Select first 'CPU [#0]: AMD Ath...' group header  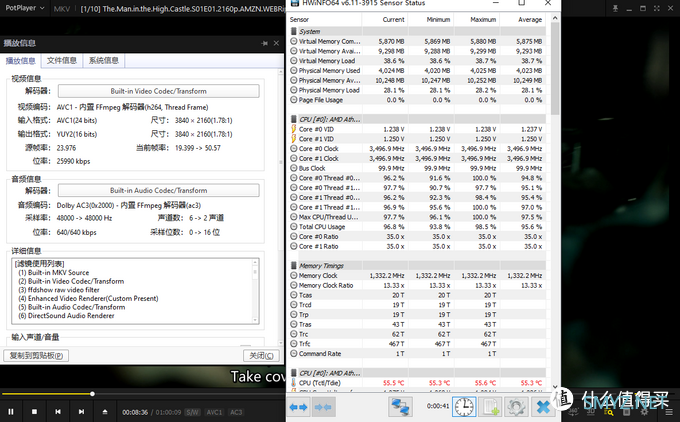pos(417,119)
